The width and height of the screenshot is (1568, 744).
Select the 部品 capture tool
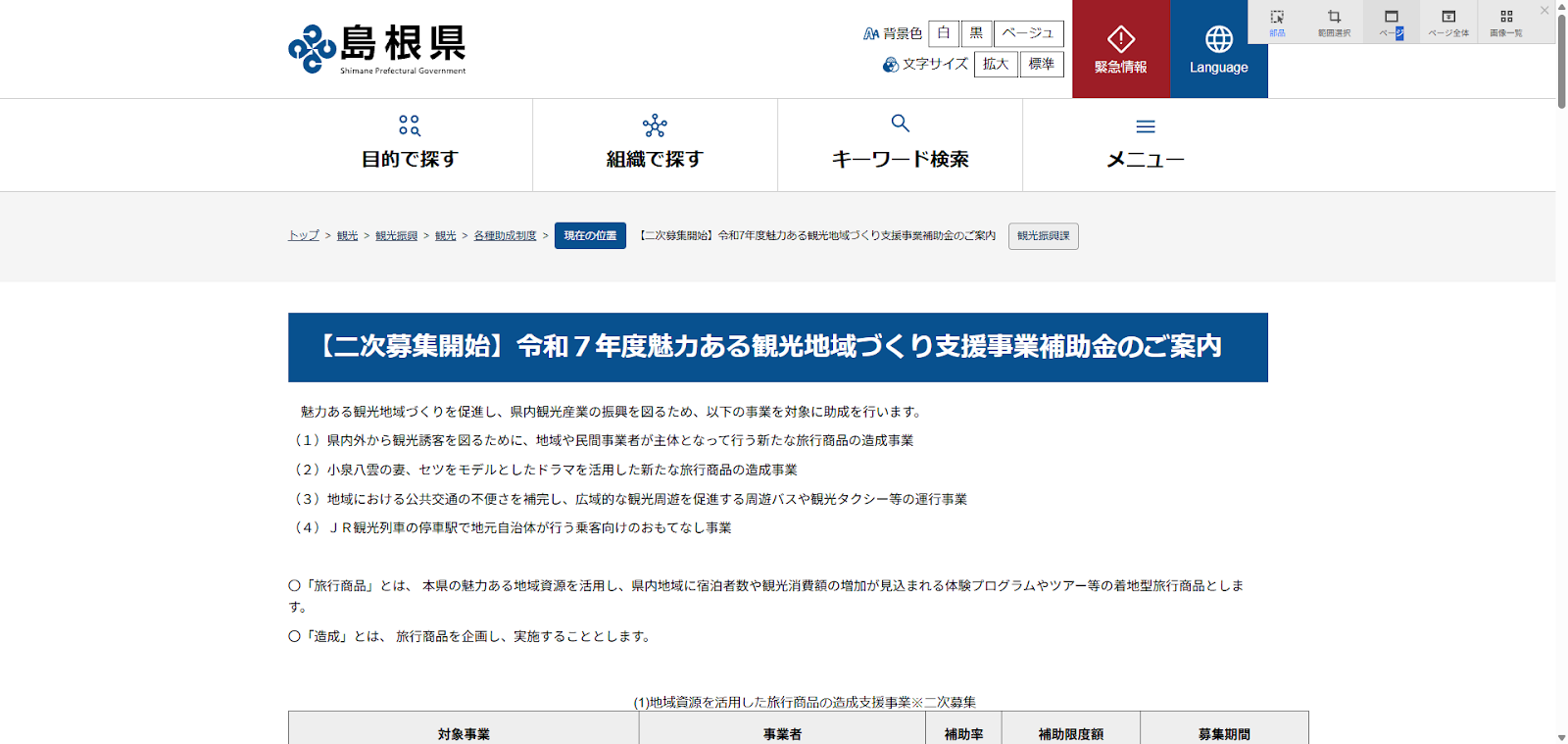coord(1277,22)
